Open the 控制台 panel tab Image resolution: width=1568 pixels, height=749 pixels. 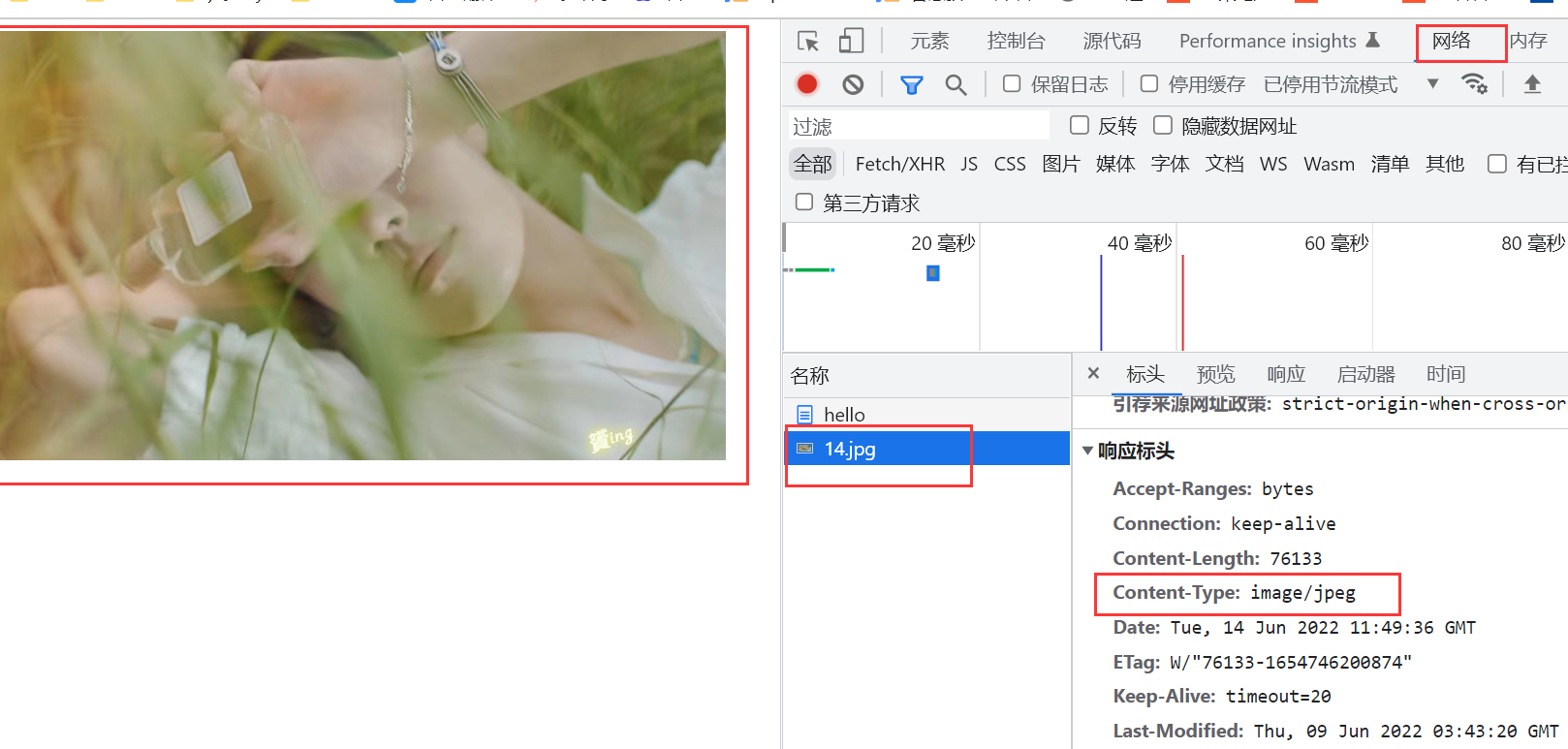1016,41
